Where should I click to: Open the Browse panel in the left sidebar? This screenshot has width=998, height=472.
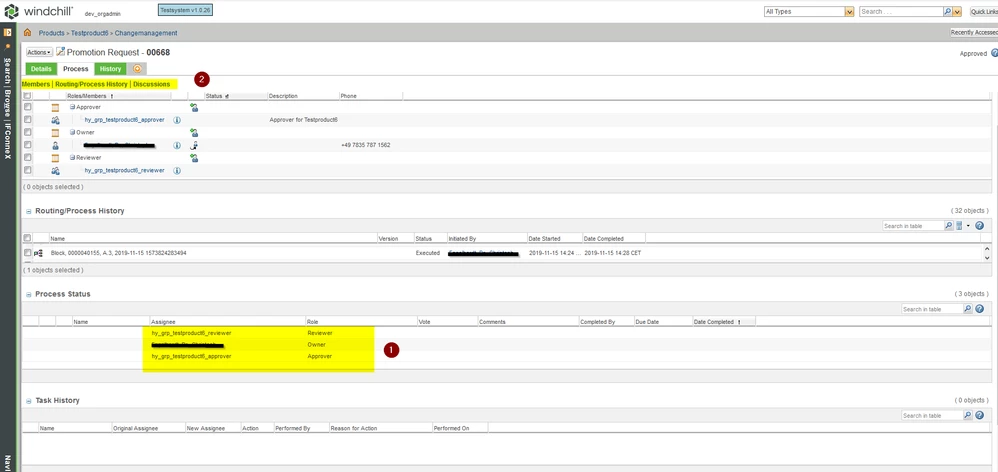pos(8,102)
